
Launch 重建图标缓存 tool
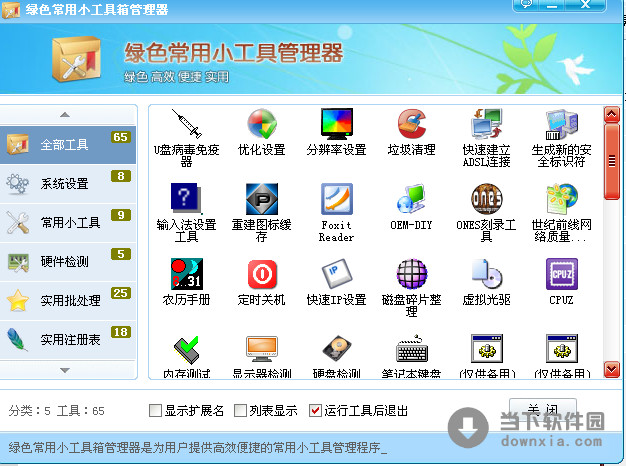coord(261,212)
